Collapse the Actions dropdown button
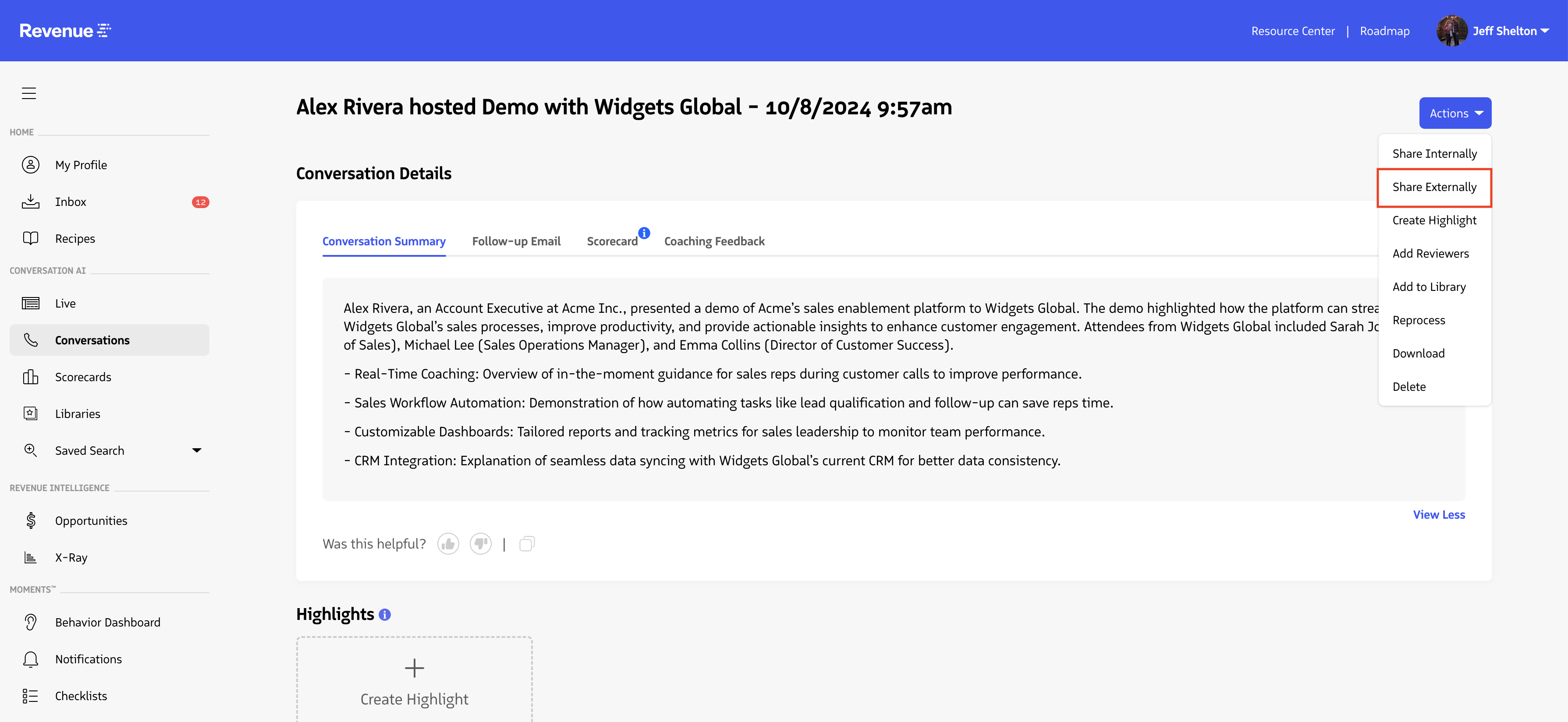The image size is (1568, 722). 1455,113
